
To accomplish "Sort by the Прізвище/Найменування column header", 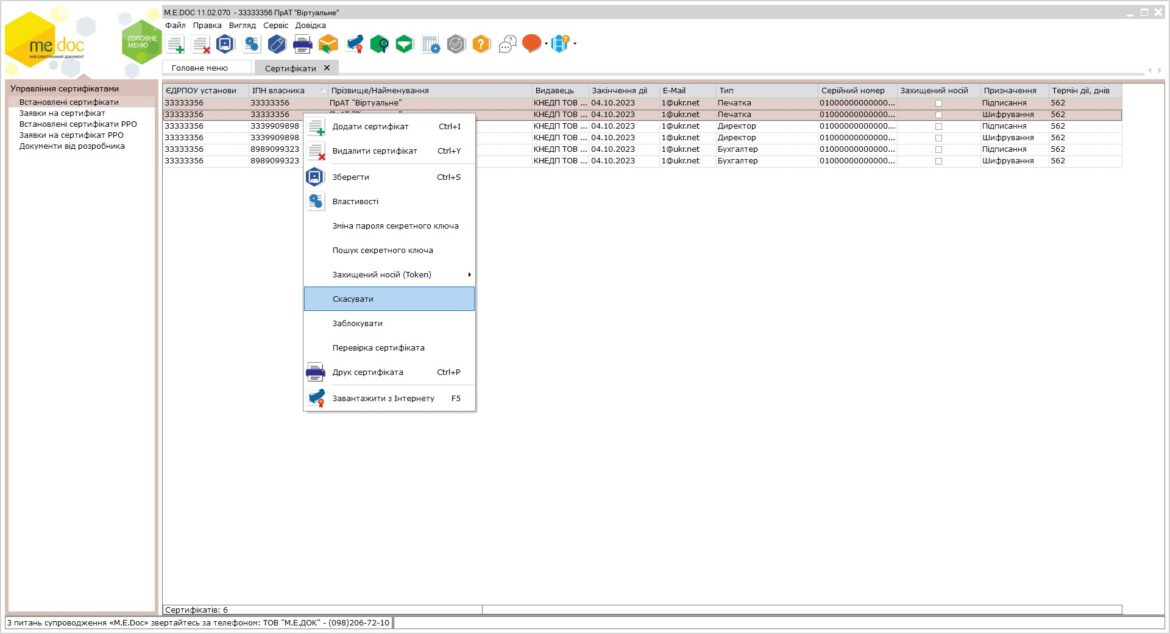I will (430, 90).
